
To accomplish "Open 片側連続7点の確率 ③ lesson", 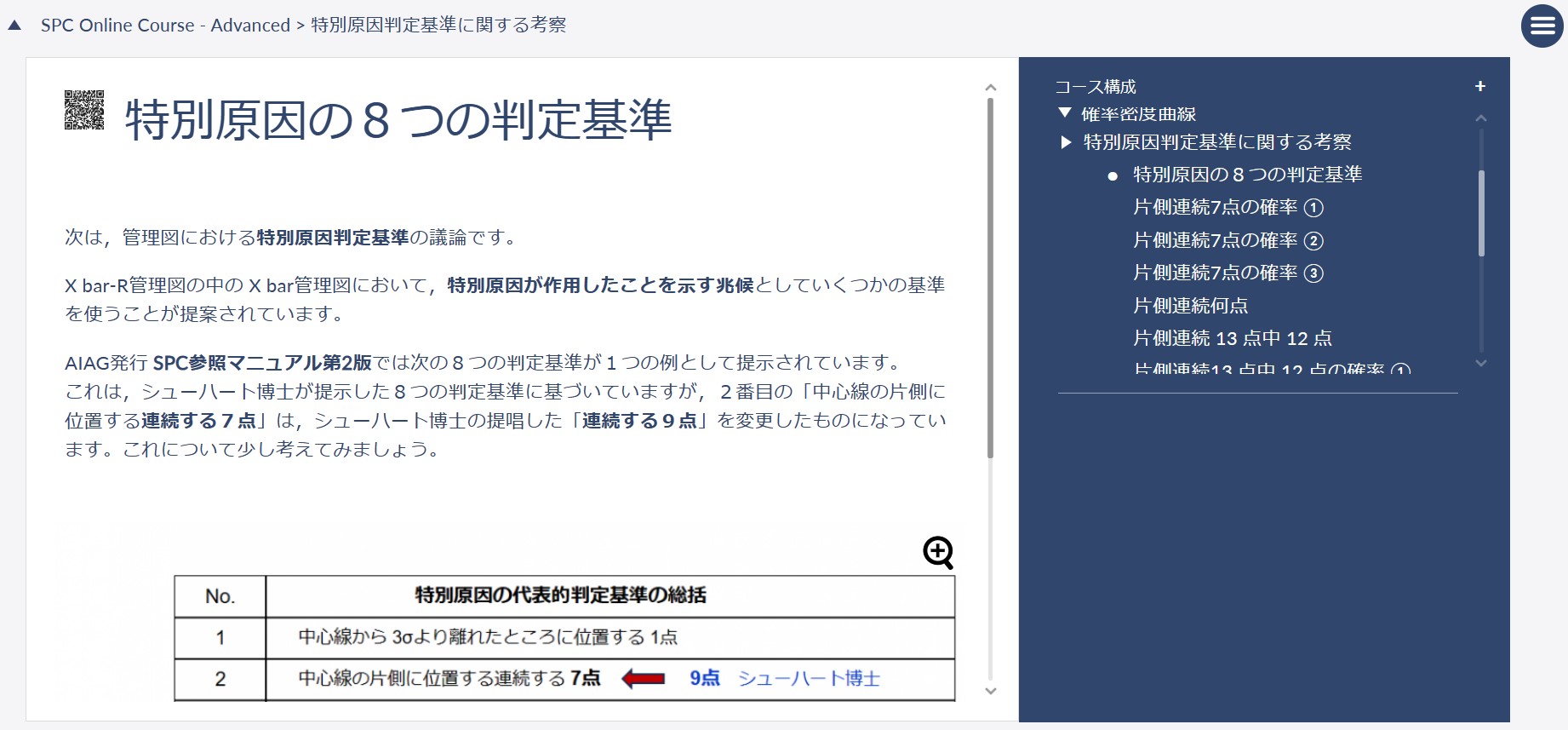I will tap(1228, 273).
